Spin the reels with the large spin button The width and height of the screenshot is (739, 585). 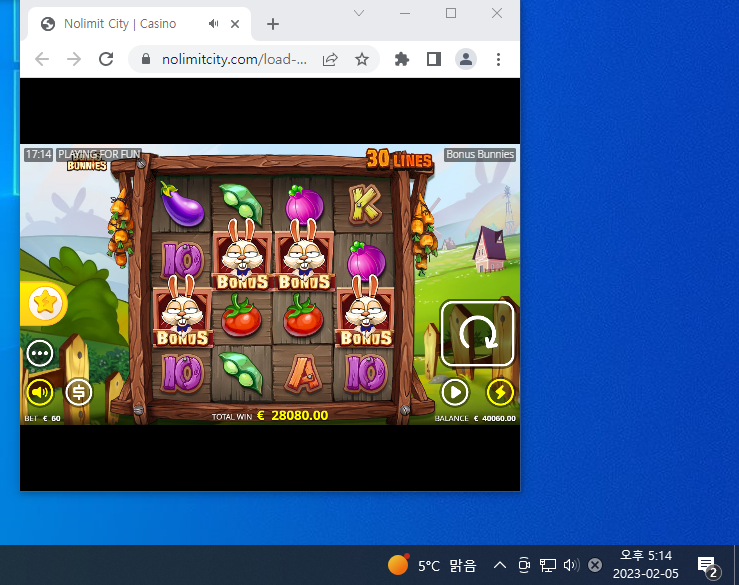(477, 333)
